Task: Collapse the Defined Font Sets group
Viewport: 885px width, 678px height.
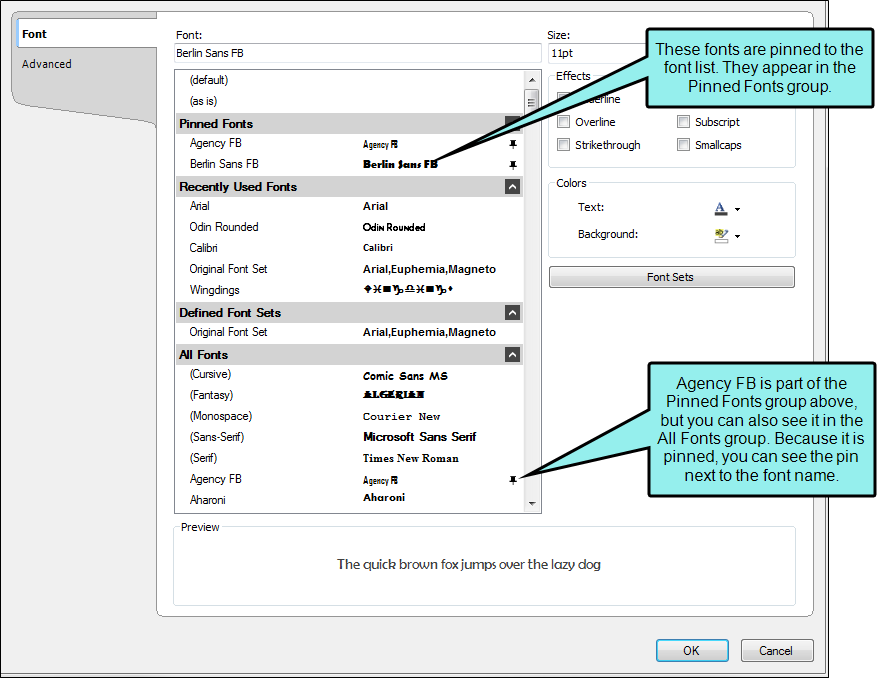Action: point(512,313)
